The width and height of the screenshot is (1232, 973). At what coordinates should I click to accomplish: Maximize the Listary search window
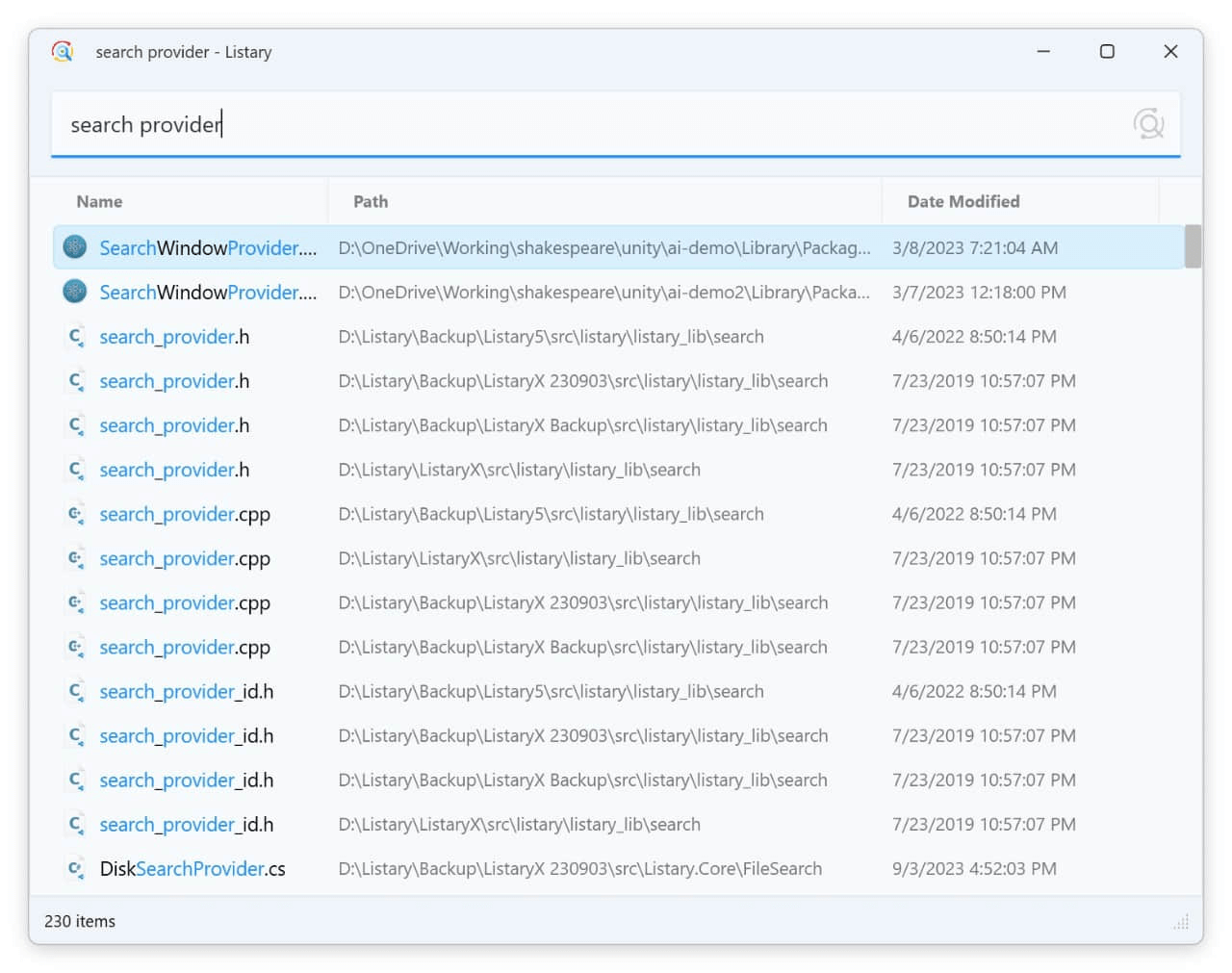1107,52
